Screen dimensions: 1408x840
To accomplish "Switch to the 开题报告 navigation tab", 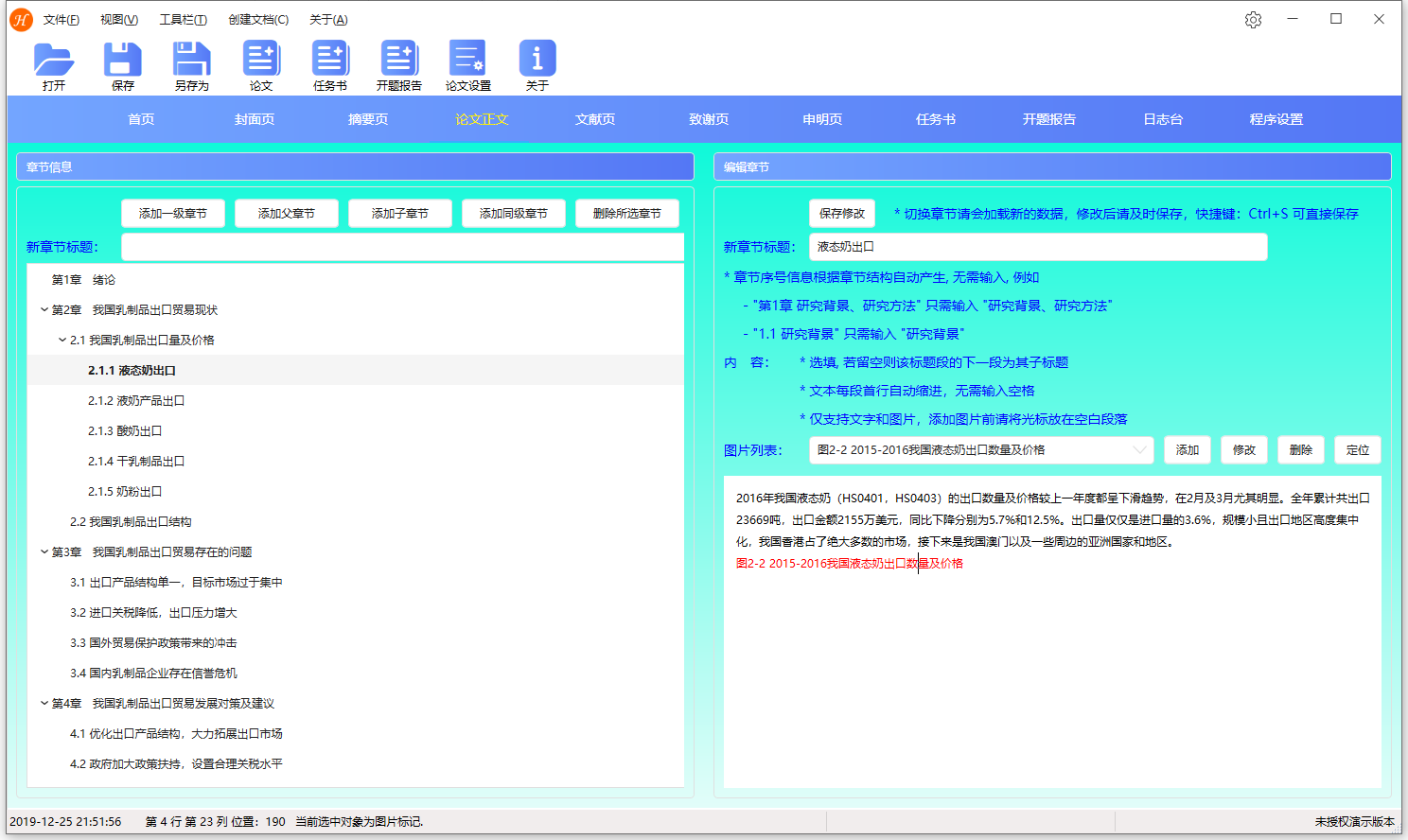I will (1049, 119).
